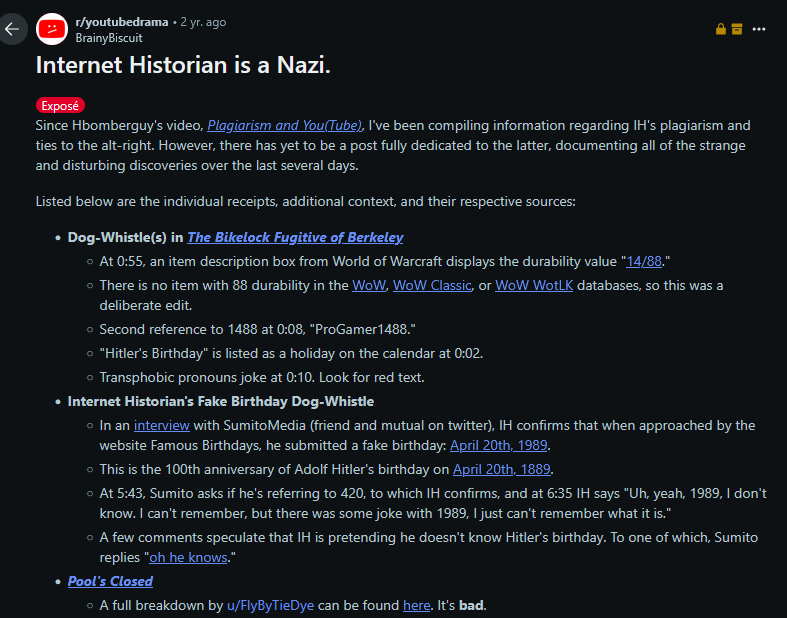This screenshot has height=618, width=787.
Task: Click the archived post box icon
Action: (737, 29)
